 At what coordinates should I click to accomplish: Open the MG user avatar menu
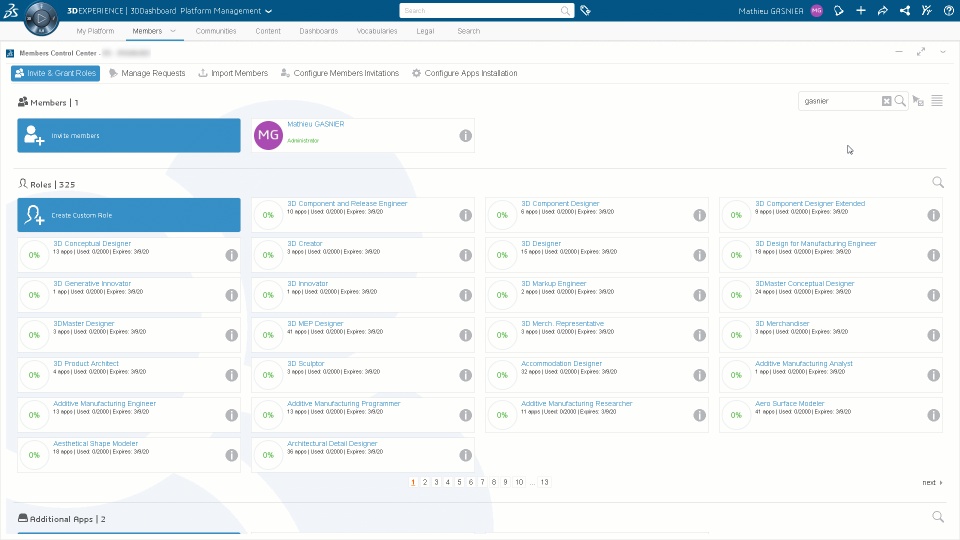tap(817, 10)
